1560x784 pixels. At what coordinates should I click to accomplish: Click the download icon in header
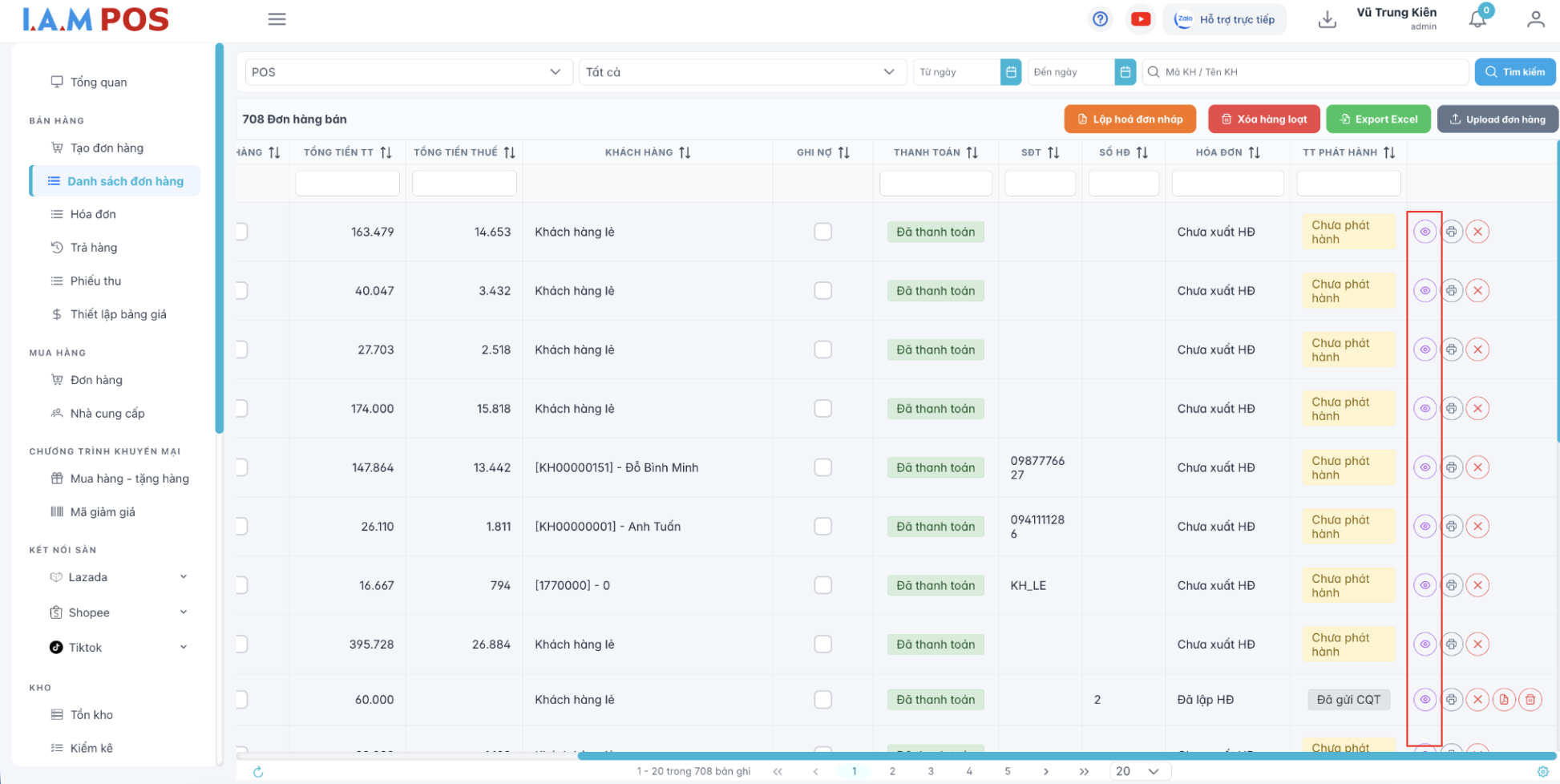tap(1327, 19)
